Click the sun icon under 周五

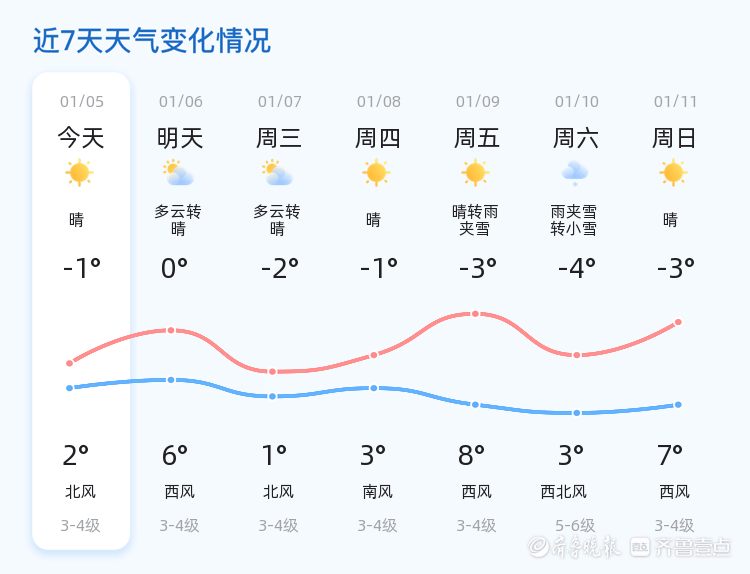click(x=475, y=173)
